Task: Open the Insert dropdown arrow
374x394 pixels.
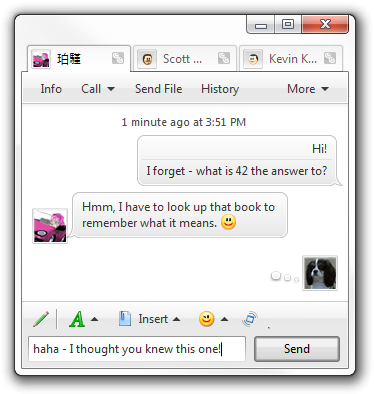Action: coord(176,319)
